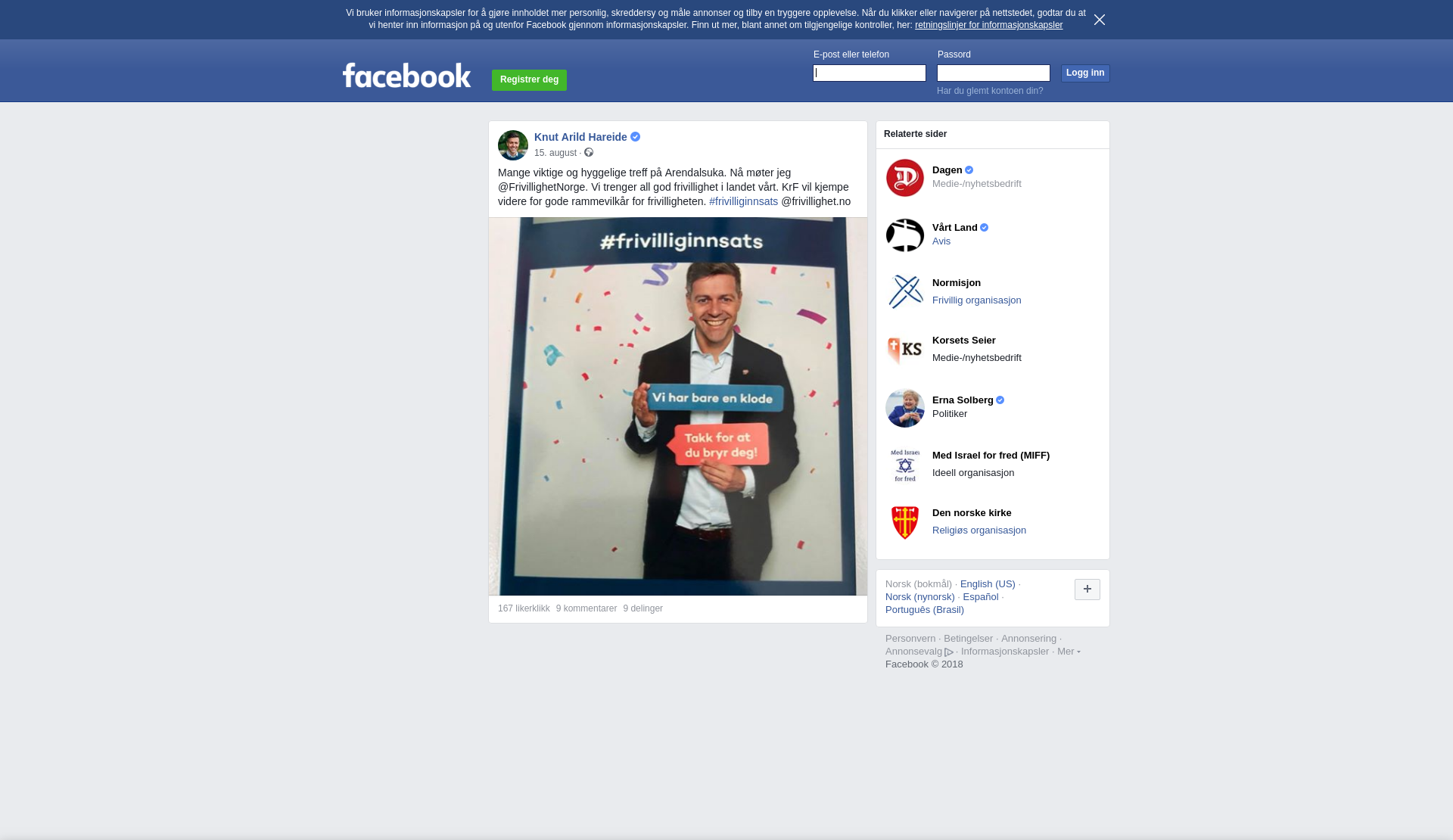Click the Normisjon crossed logo
Image resolution: width=1453 pixels, height=840 pixels.
[905, 291]
